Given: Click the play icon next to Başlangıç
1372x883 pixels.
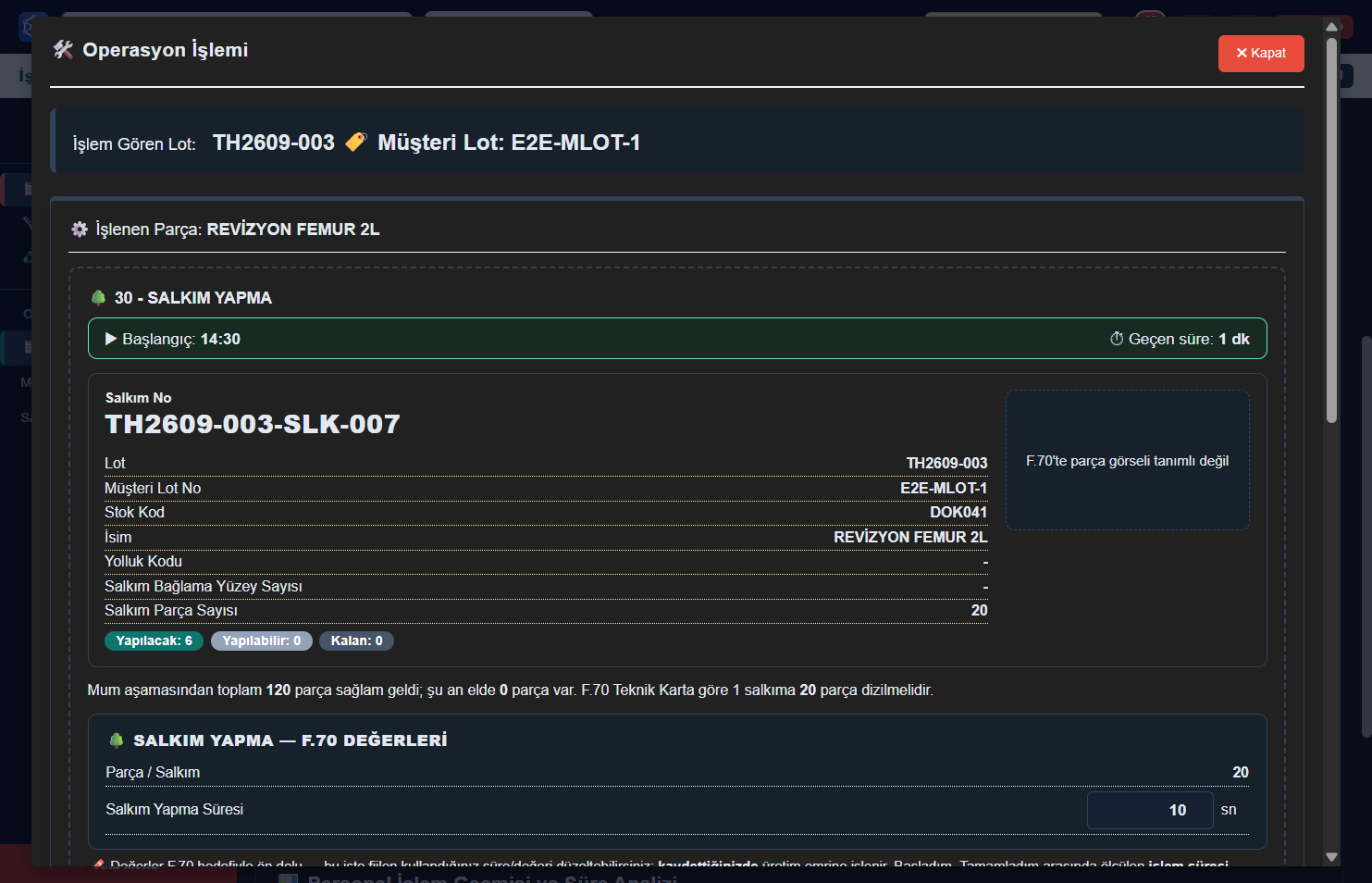Looking at the screenshot, I should [x=111, y=340].
